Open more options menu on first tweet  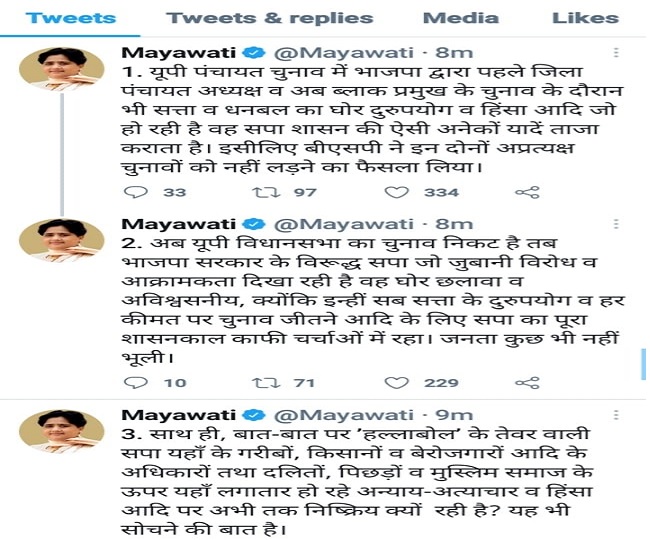click(x=616, y=53)
